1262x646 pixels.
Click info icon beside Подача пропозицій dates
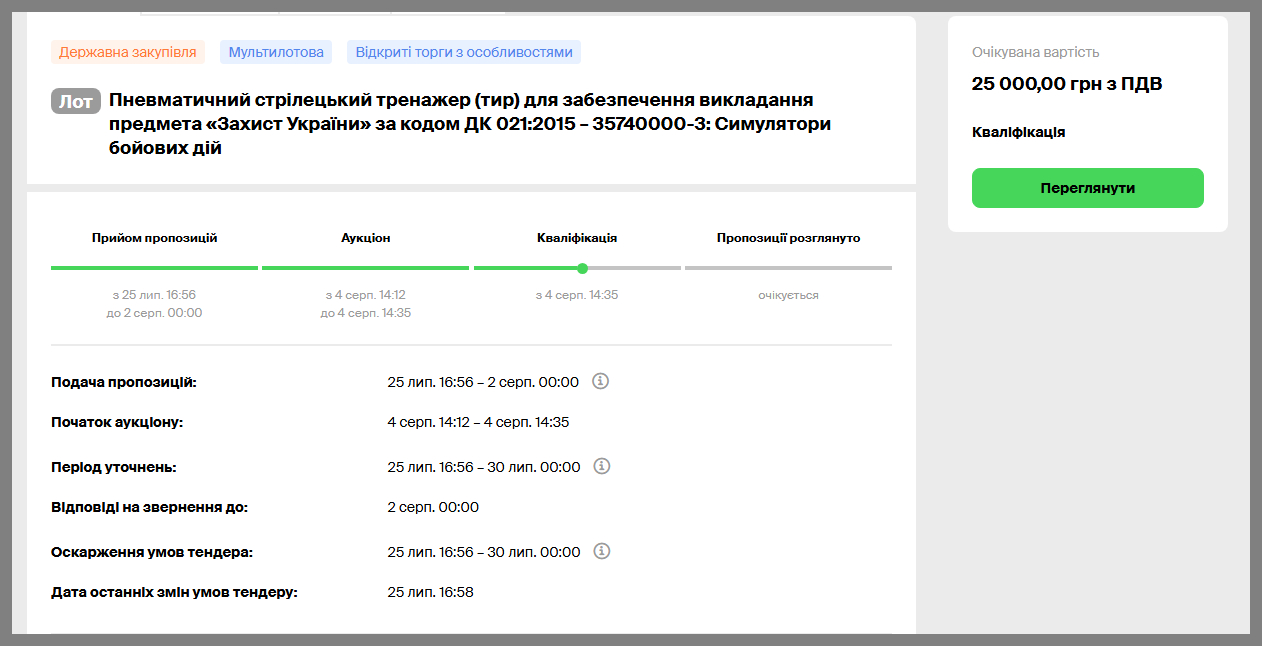point(601,381)
